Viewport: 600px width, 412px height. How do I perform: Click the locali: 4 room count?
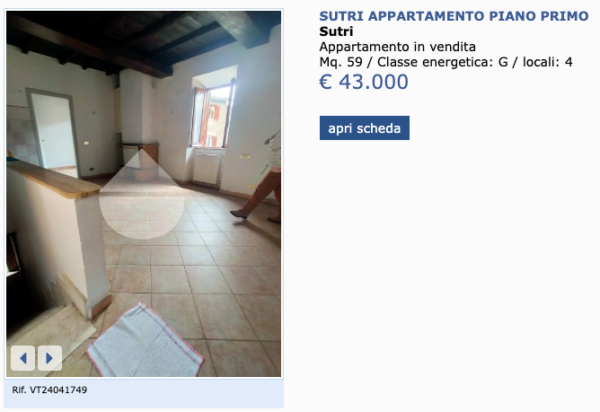(548, 62)
